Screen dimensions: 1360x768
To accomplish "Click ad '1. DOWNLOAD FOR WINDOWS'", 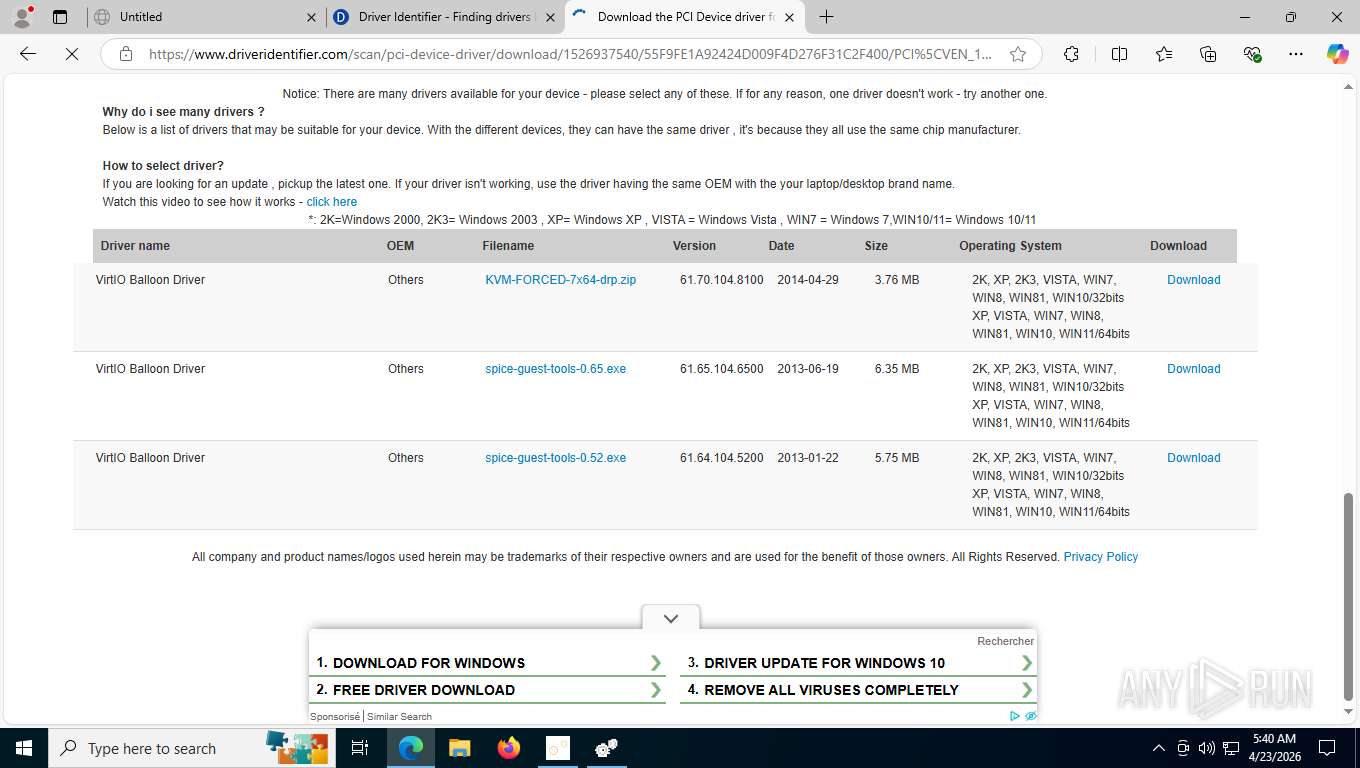I will point(489,663).
